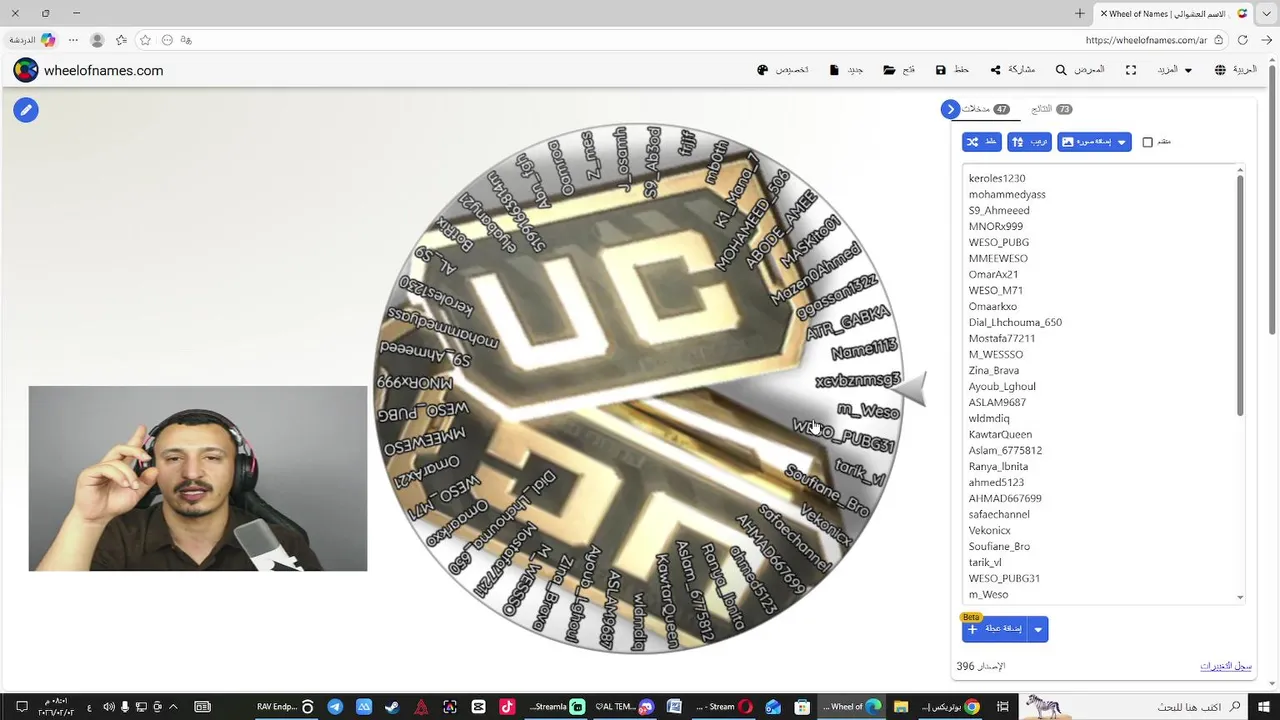Select entry AHMAD667699 in the list
This screenshot has width=1280, height=720.
coord(1005,498)
